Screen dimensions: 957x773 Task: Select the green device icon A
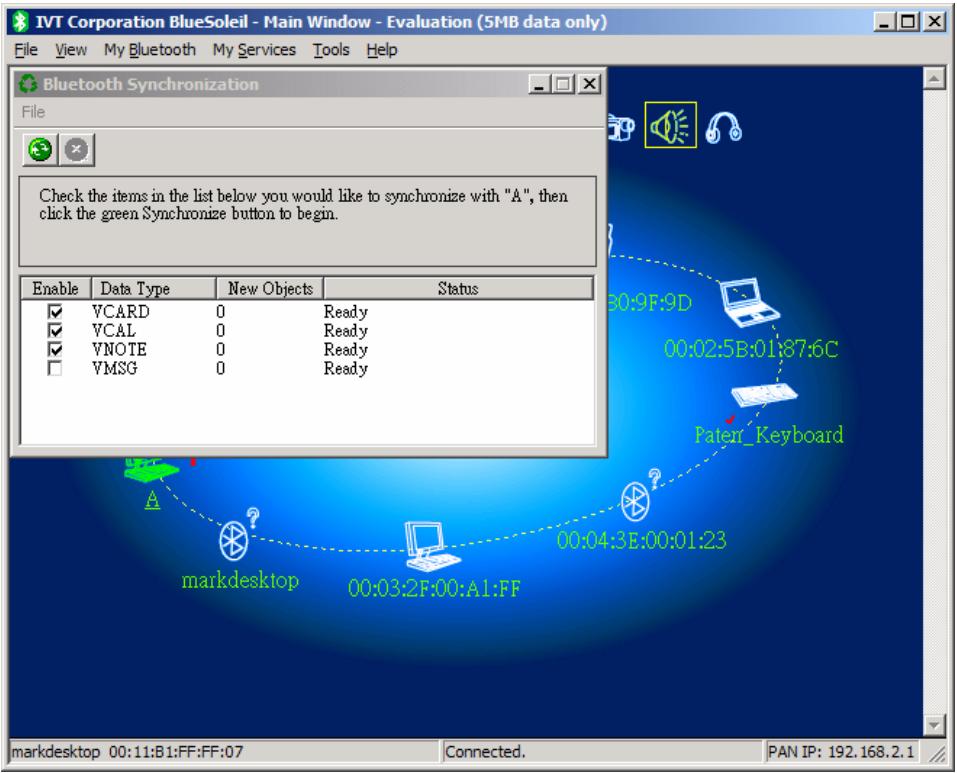[151, 469]
